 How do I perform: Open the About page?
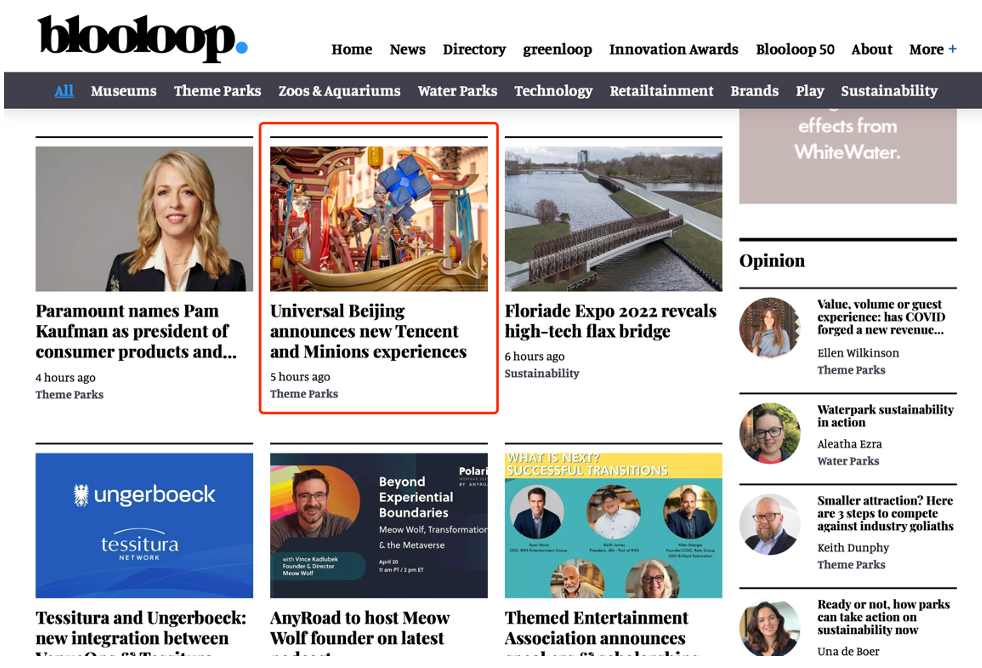point(872,49)
